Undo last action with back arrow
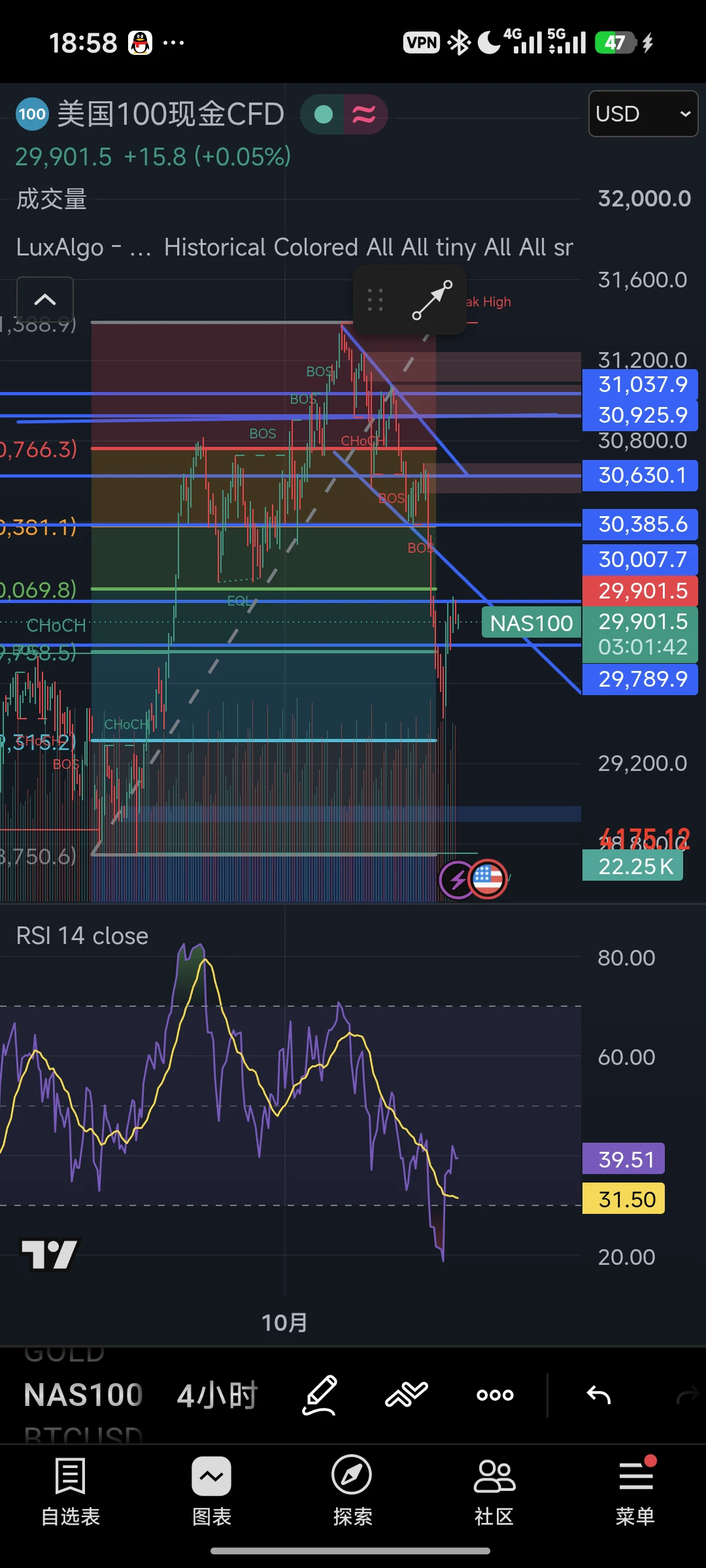Screen dimensions: 706x1568 point(598,1396)
